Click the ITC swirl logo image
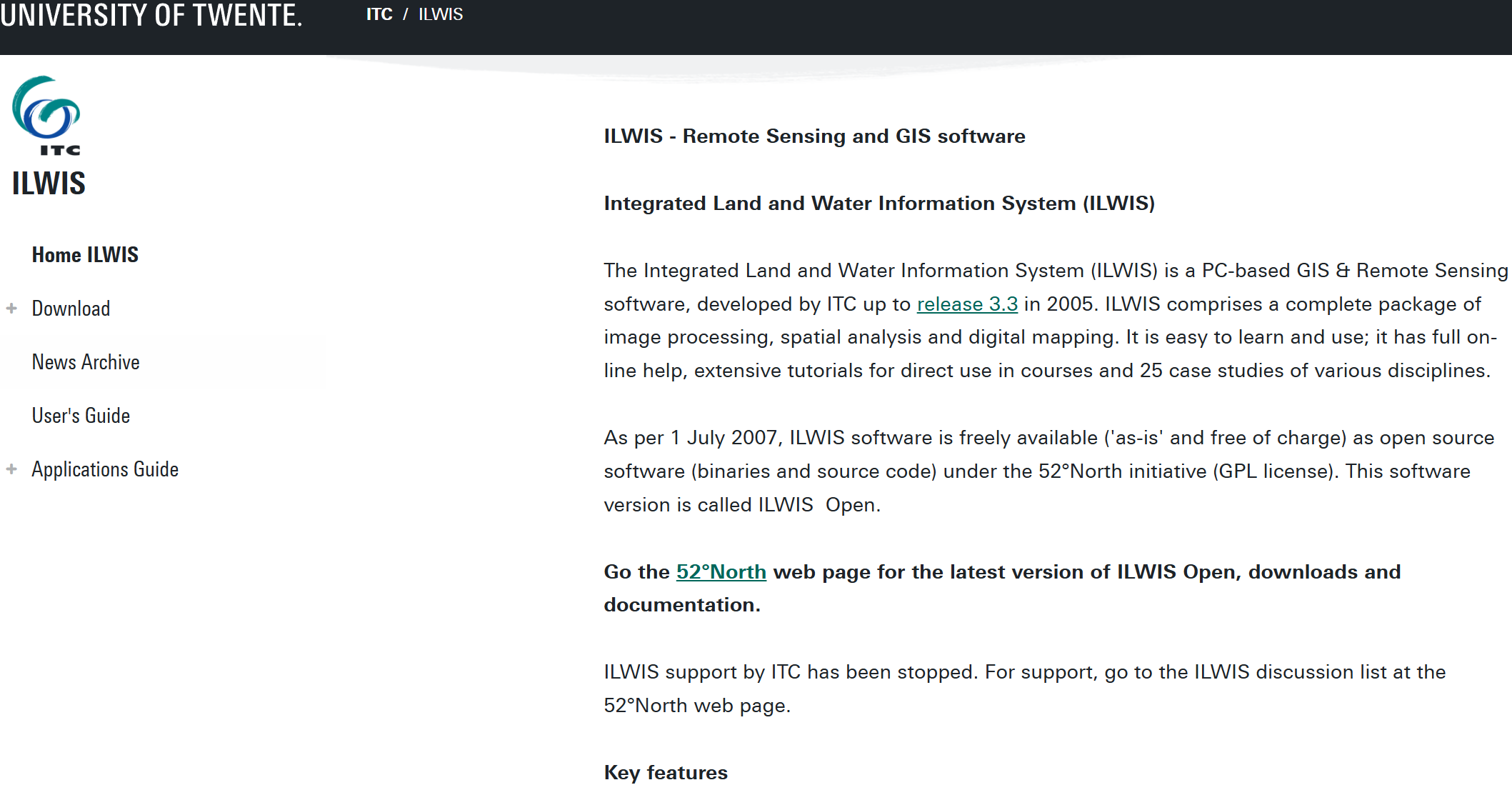The image size is (1512, 810). [x=46, y=114]
